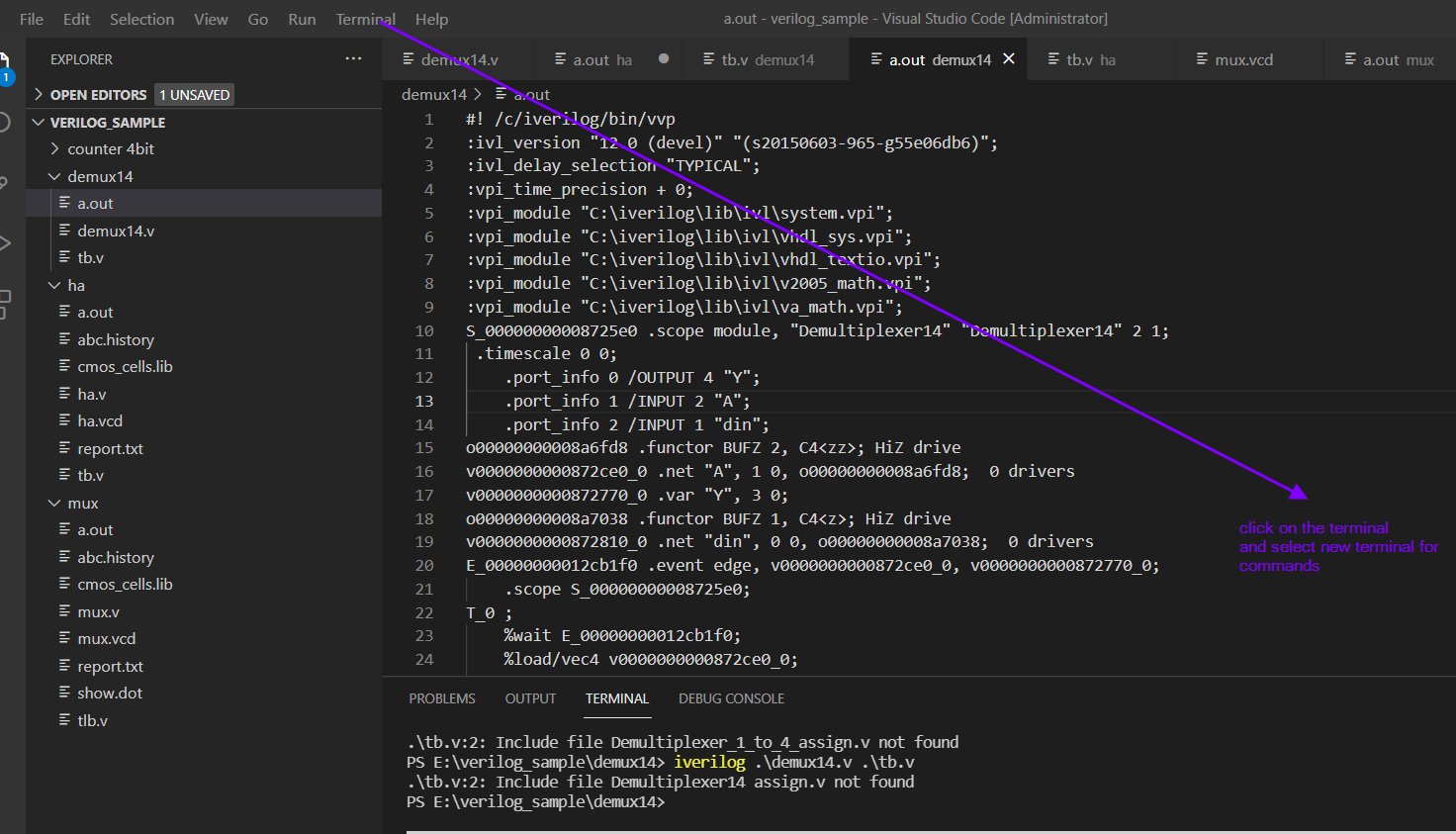This screenshot has height=834, width=1456.
Task: Open the Terminal menu
Action: (365, 19)
